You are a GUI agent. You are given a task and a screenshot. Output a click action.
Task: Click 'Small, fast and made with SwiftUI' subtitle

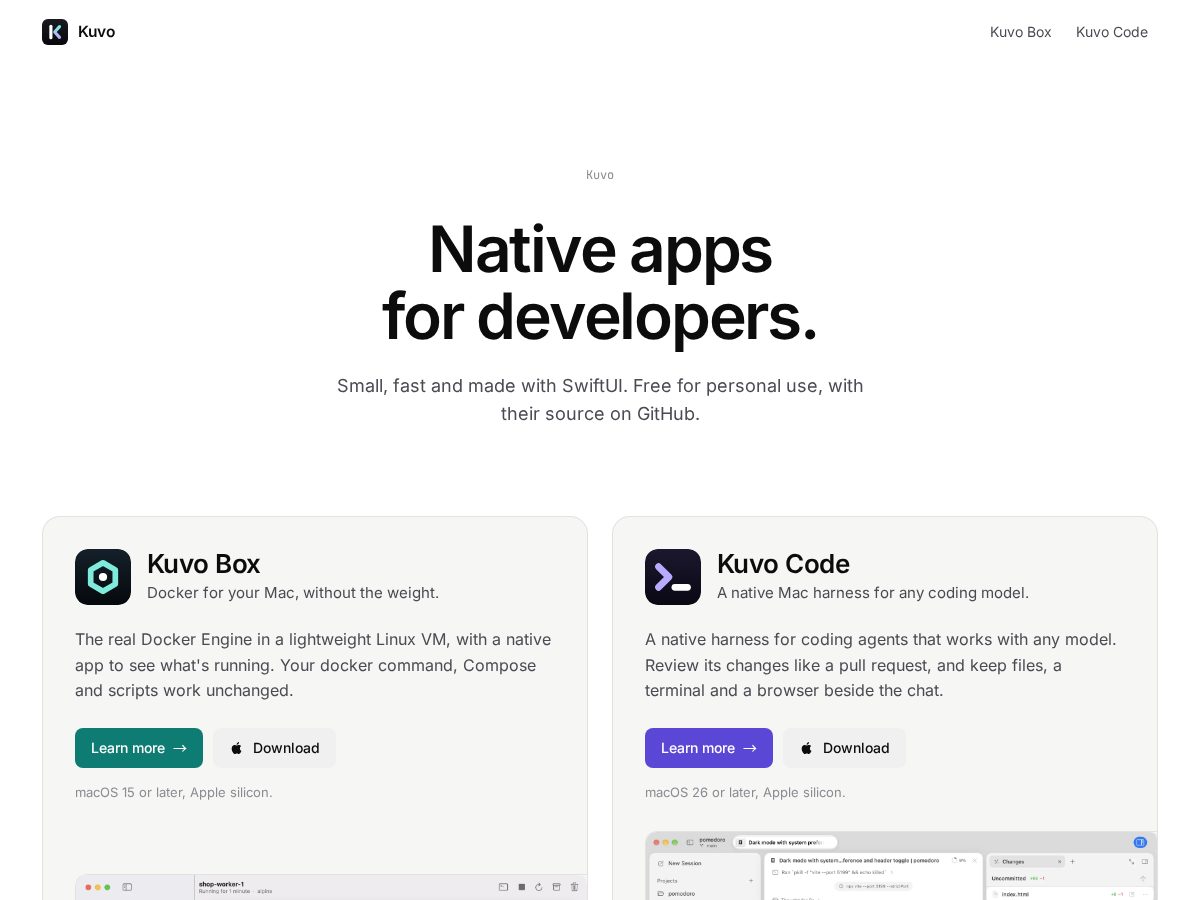pyautogui.click(x=600, y=399)
